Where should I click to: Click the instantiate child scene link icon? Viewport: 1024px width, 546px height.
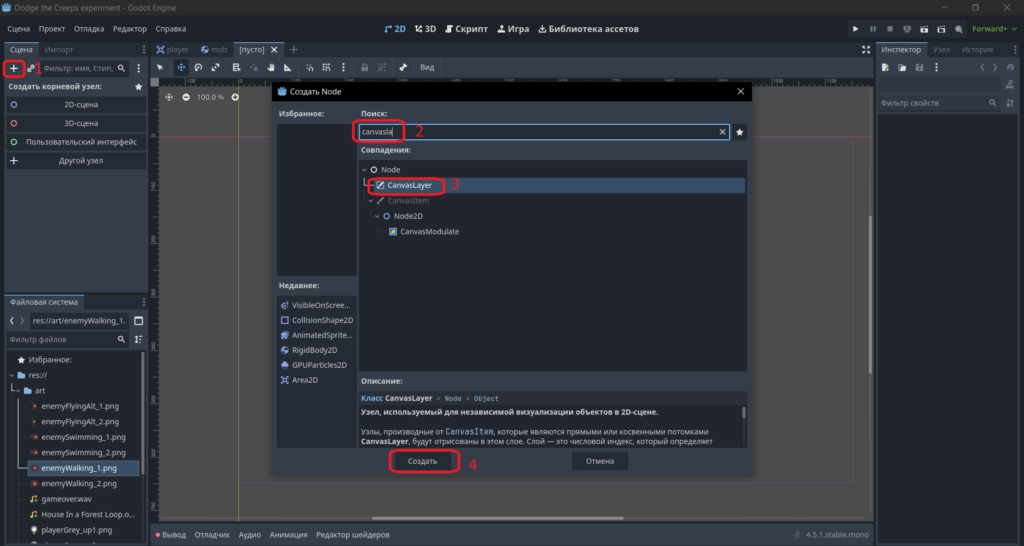coord(31,68)
